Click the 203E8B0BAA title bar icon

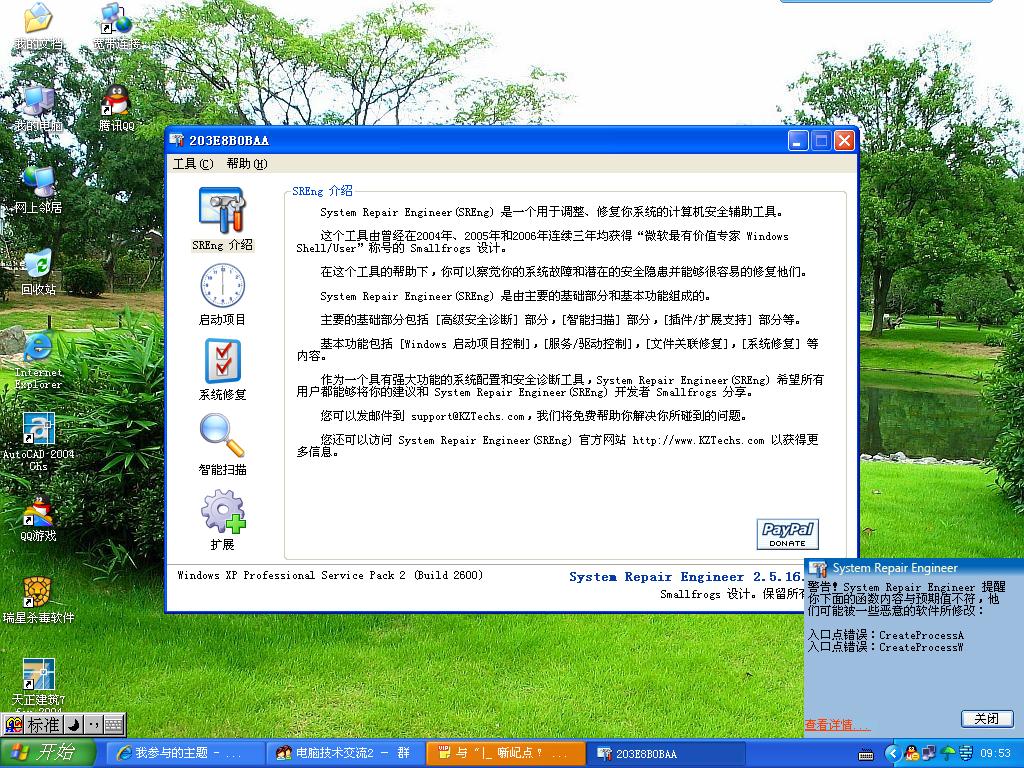coord(177,140)
